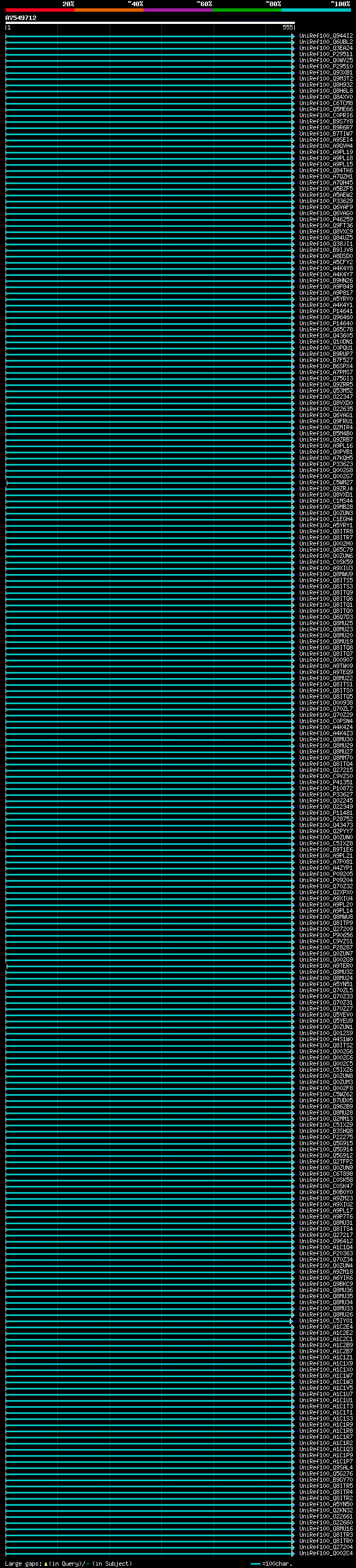This screenshot has height=1568, width=356.
Task: Select label UniRef100_Q38JI1
Action: 325,244
